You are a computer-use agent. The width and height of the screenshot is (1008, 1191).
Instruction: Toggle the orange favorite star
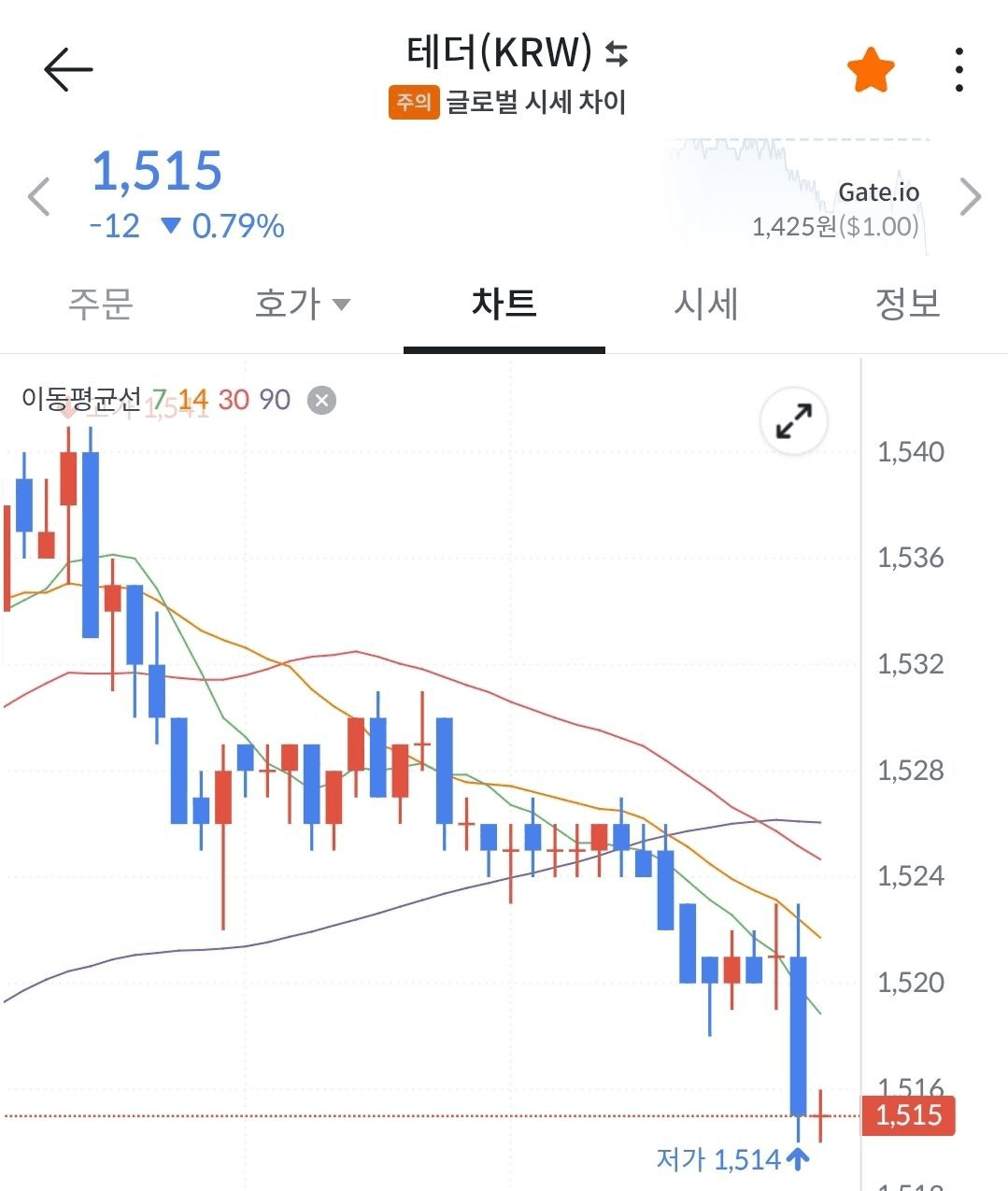coord(871,70)
